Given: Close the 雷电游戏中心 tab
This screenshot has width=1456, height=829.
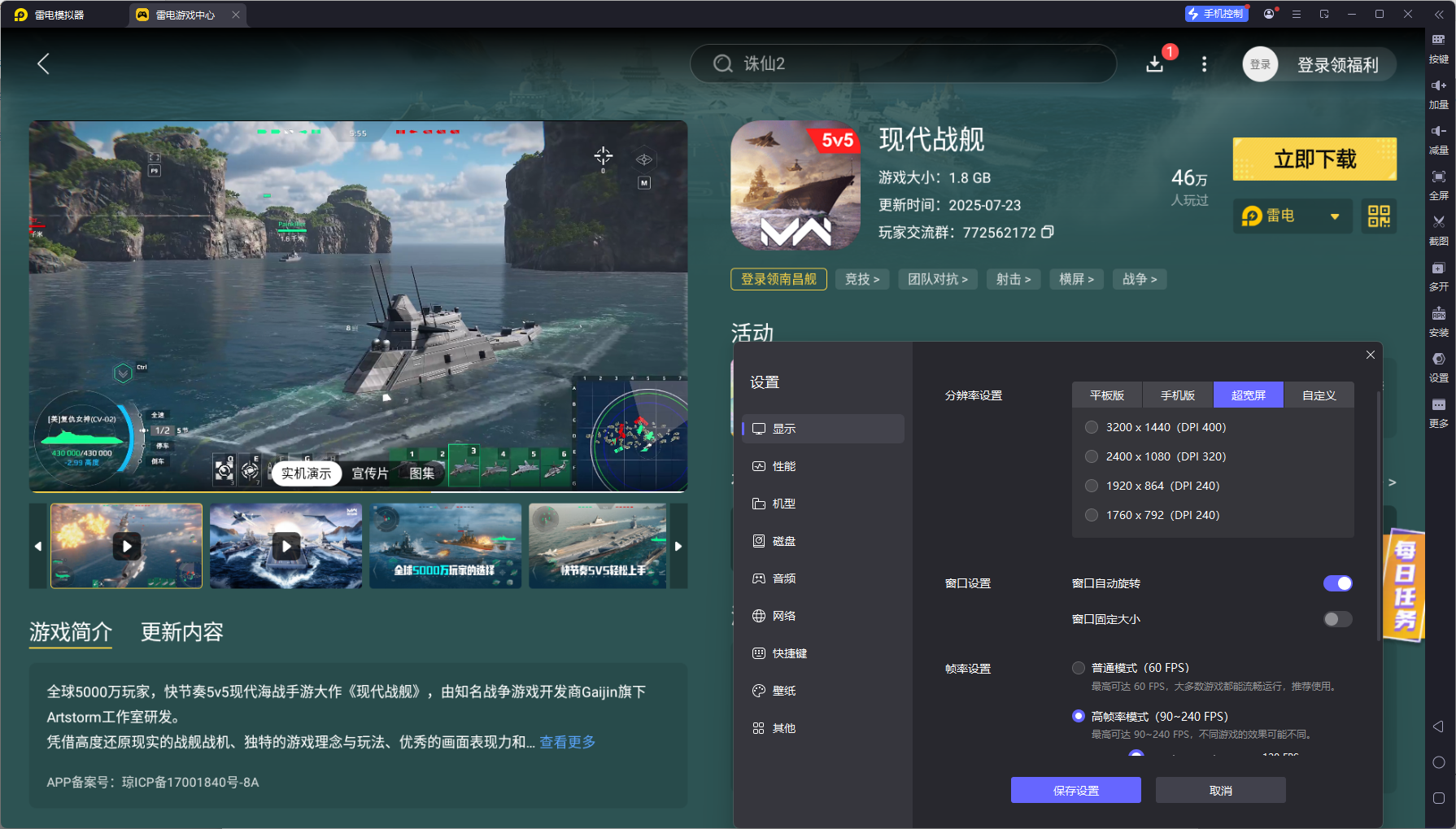Looking at the screenshot, I should coord(236,15).
